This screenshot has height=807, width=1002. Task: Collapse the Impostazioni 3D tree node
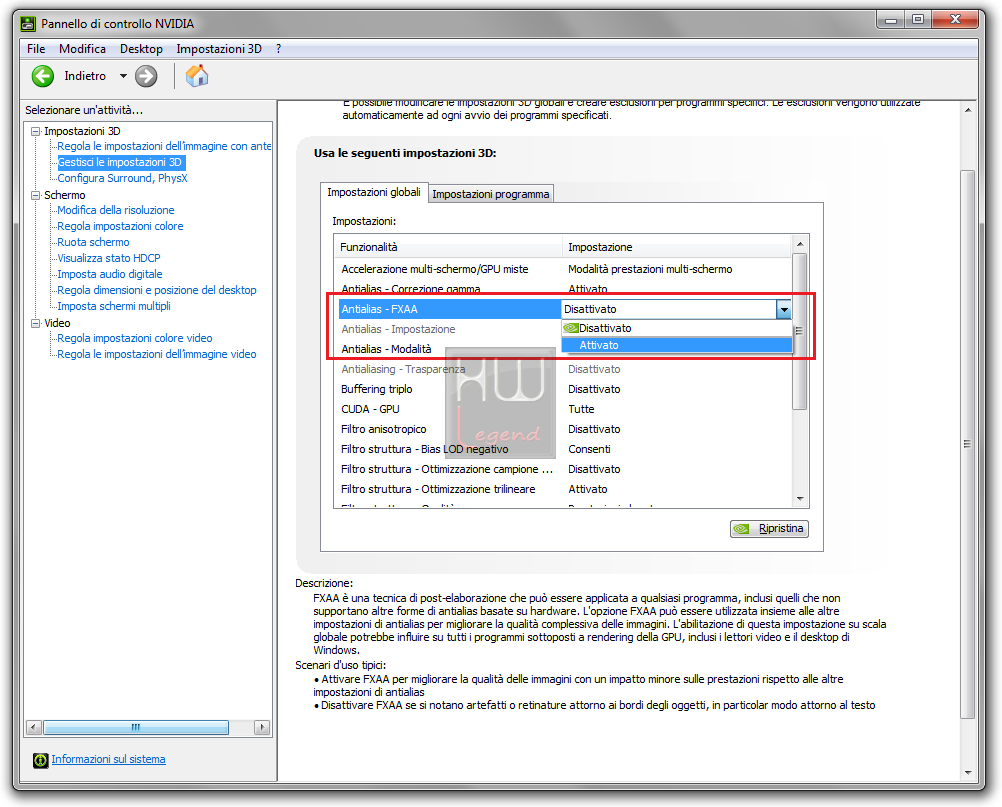coord(36,131)
